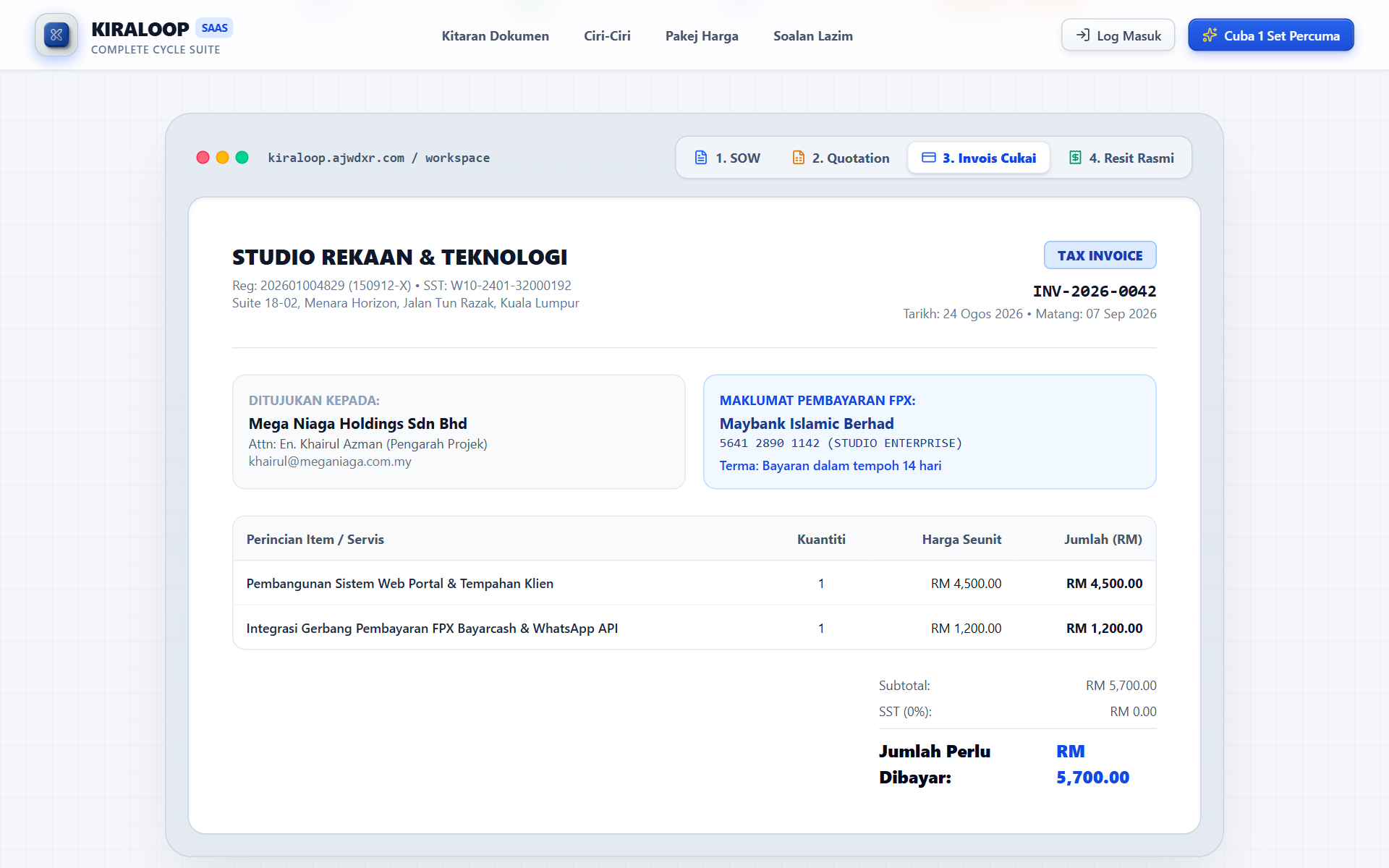
Task: Click the Terma: Bayaran dalam tempoh 14 hari
Action: [x=831, y=466]
